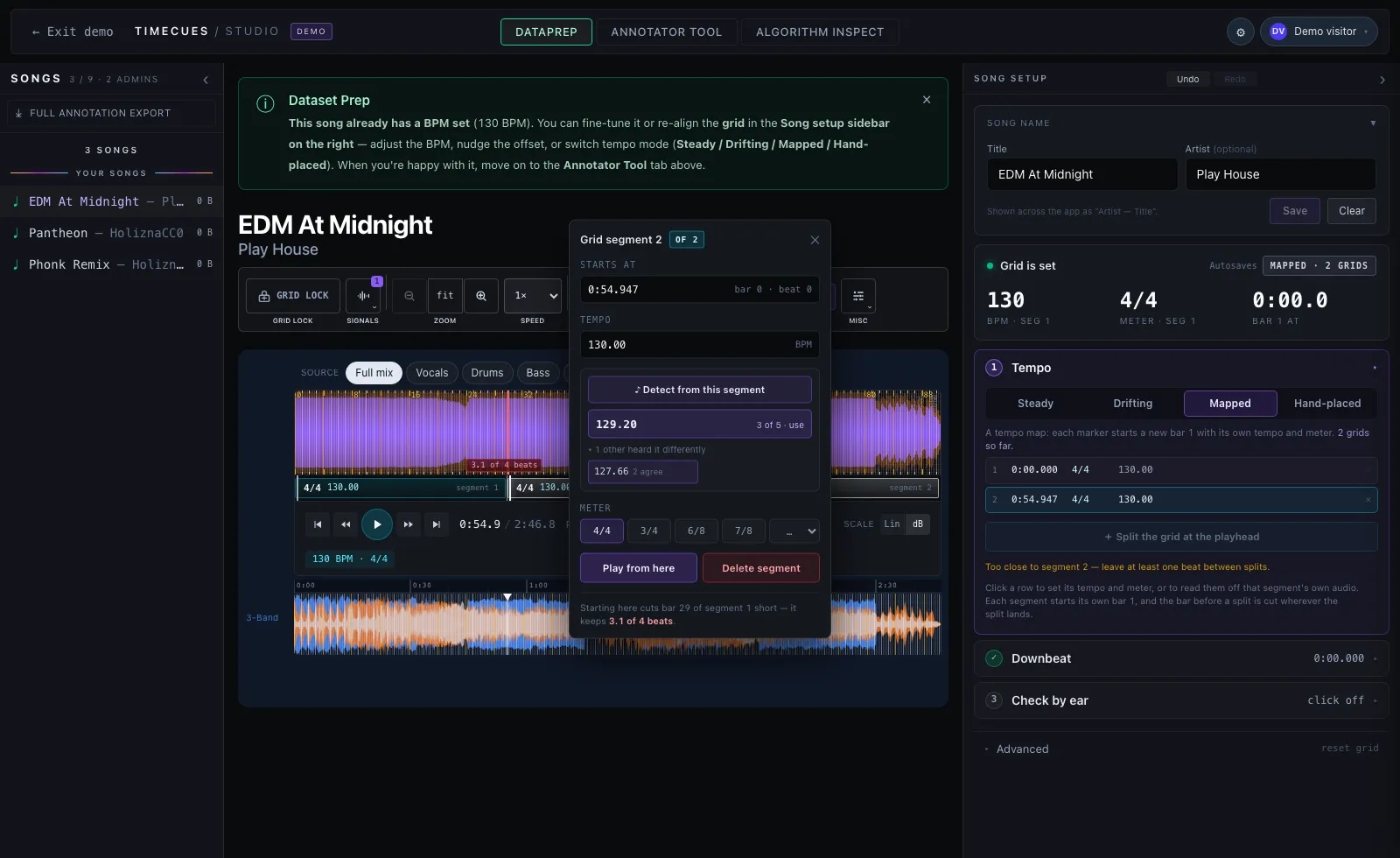
Task: Switch to the Algorithm Inspect tab
Action: tap(820, 32)
